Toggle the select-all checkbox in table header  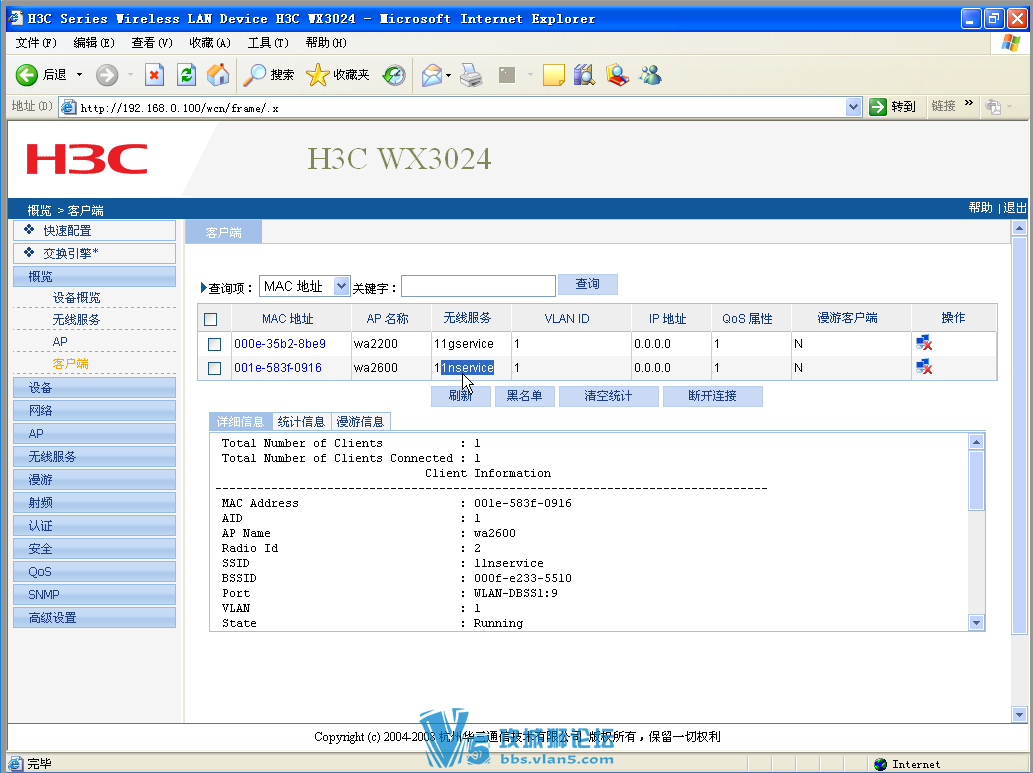(211, 320)
